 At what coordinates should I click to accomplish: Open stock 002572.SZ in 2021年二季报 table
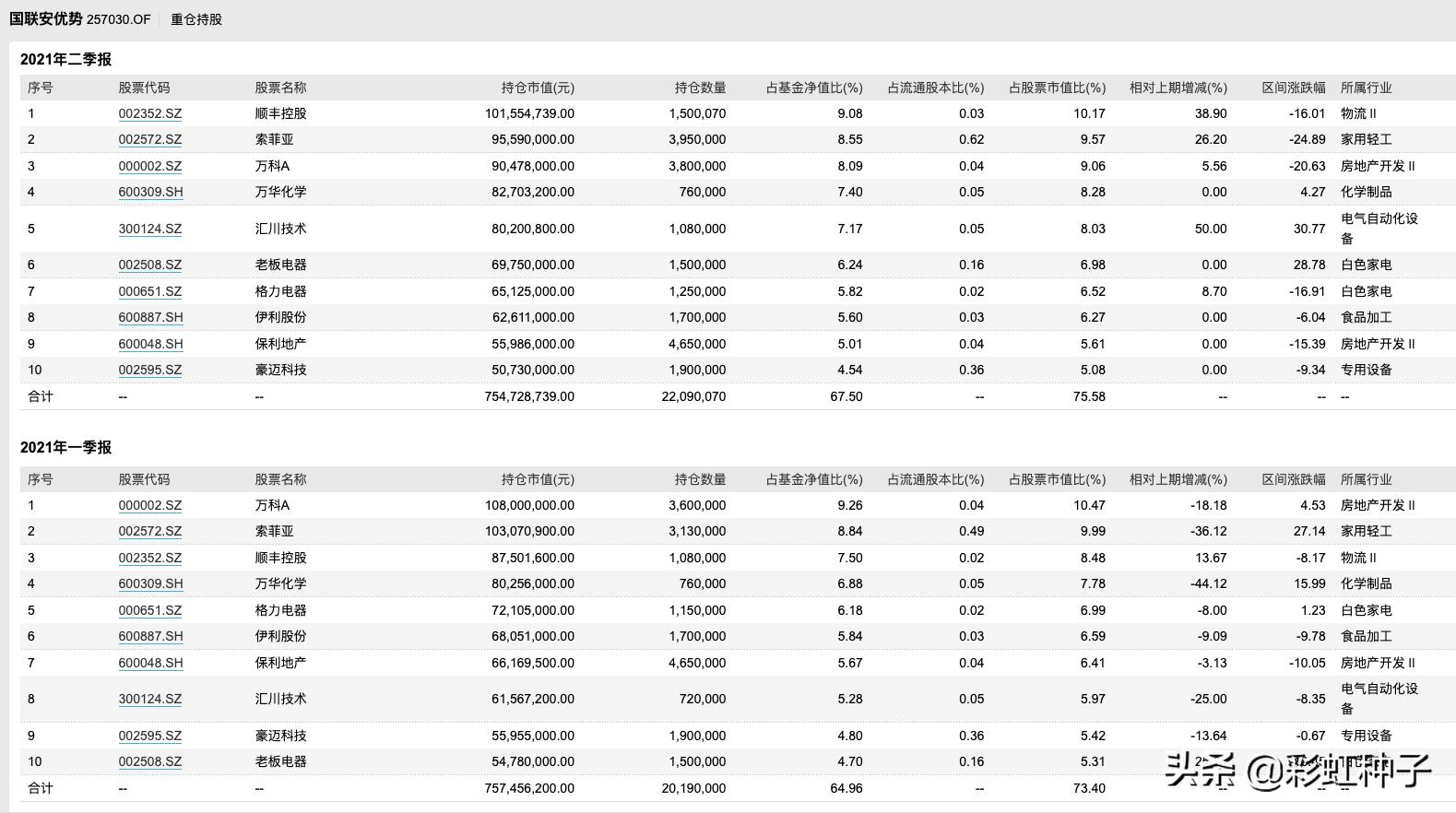click(x=150, y=139)
